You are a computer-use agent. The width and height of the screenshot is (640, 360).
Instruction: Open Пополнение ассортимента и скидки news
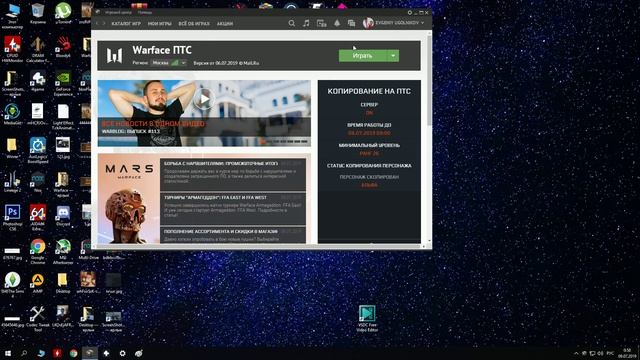click(233, 235)
